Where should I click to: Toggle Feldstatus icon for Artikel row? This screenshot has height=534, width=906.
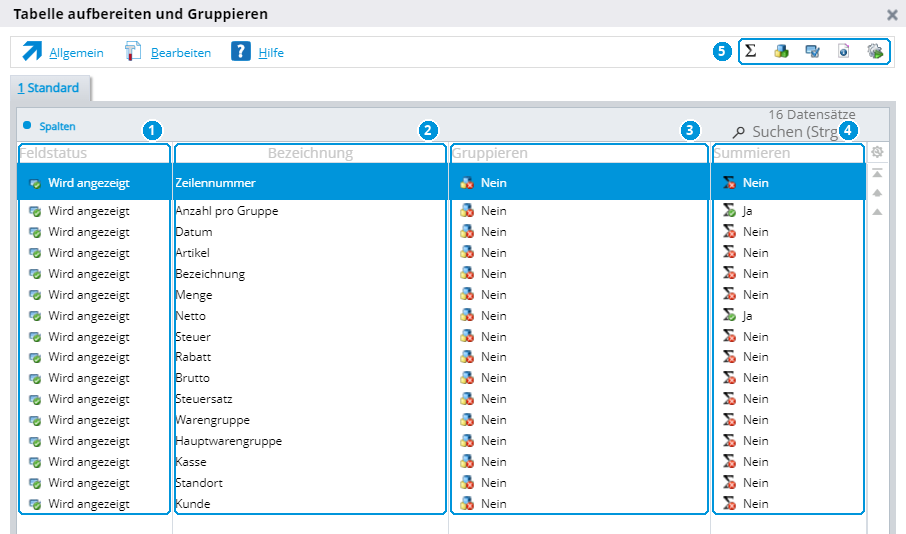point(35,253)
